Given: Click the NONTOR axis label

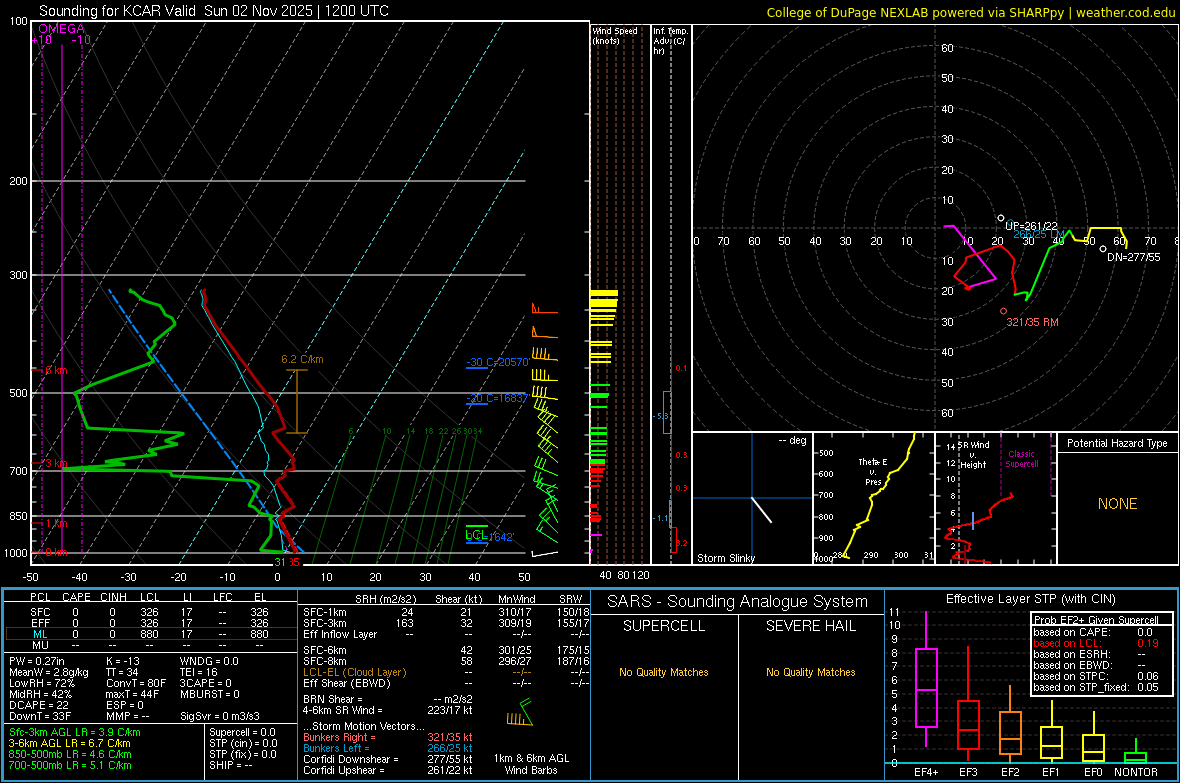Looking at the screenshot, I should pyautogui.click(x=1136, y=772).
